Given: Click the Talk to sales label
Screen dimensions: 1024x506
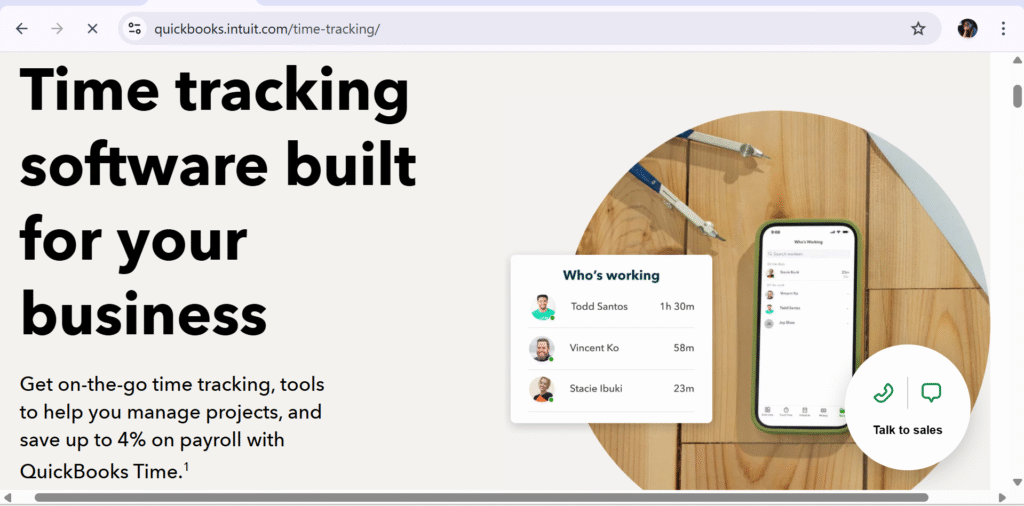Looking at the screenshot, I should point(907,430).
